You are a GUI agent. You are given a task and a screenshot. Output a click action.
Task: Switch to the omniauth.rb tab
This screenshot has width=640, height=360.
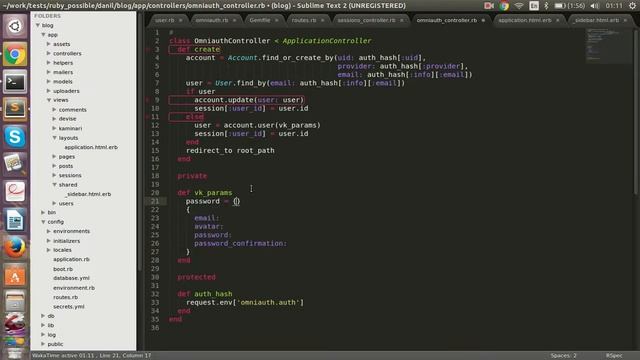(x=211, y=20)
